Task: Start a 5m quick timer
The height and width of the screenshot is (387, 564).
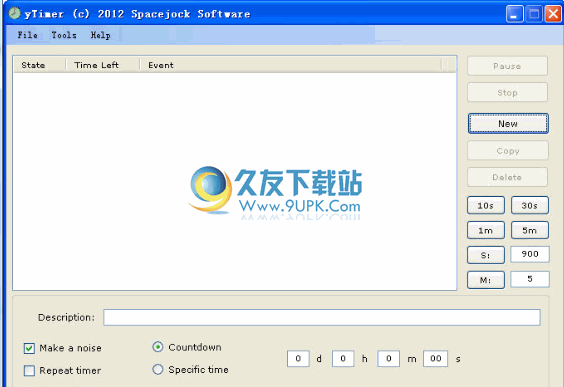Action: 529,231
